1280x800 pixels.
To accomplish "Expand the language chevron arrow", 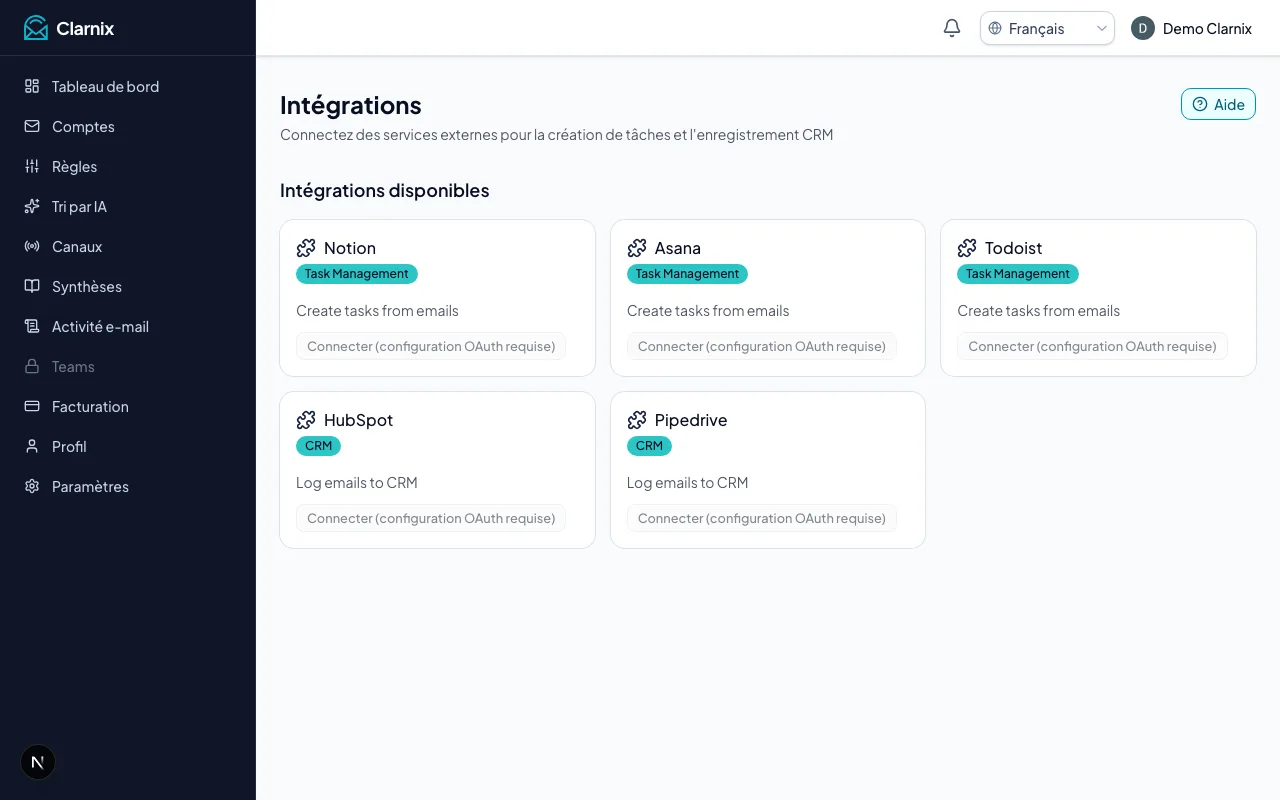I will point(1102,28).
